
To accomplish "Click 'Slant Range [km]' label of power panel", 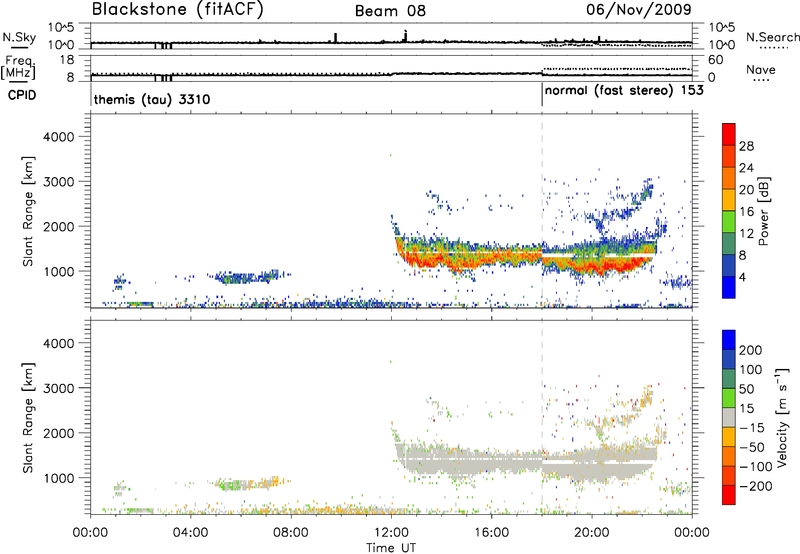I will [x=28, y=211].
